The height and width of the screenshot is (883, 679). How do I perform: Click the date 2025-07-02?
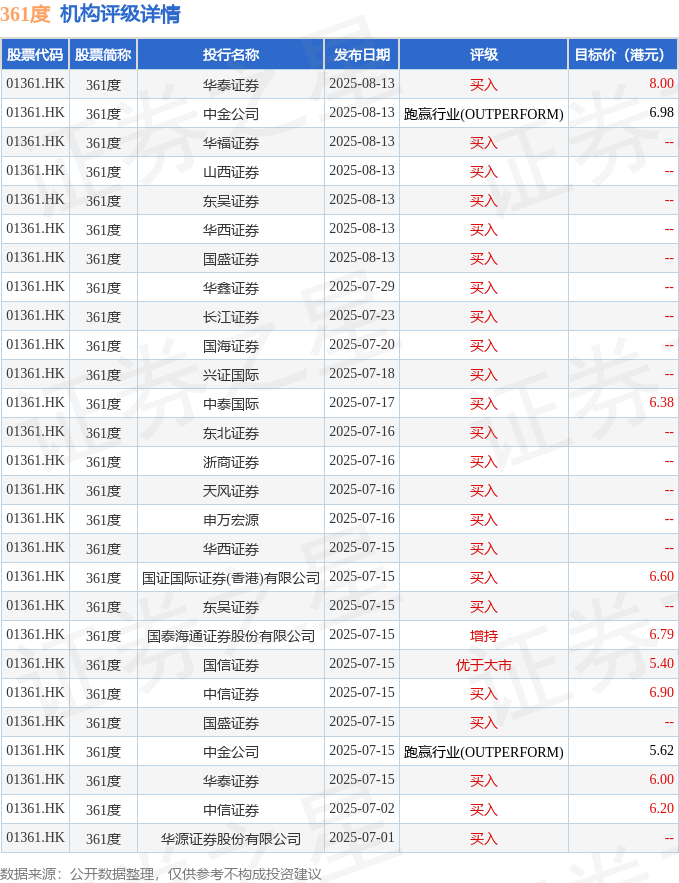362,809
